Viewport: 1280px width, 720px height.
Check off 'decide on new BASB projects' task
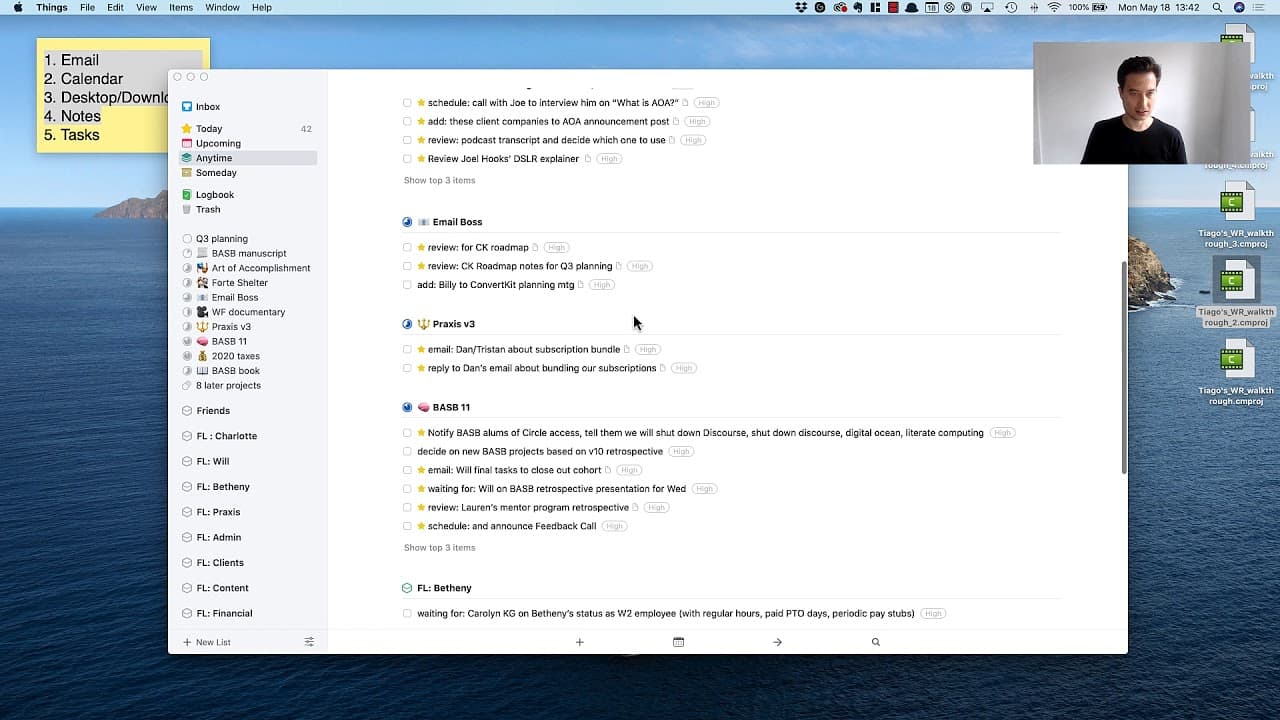tap(407, 452)
